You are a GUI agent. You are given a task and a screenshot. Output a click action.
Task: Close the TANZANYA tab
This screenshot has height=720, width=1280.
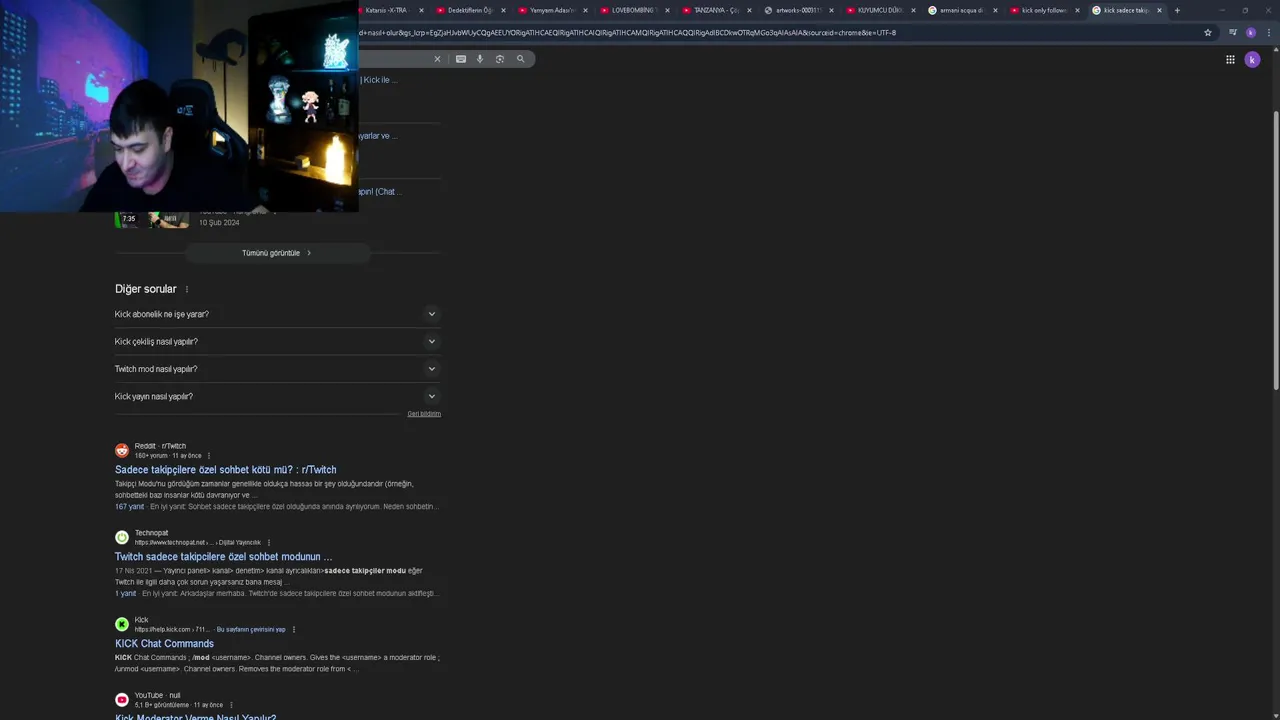(749, 10)
